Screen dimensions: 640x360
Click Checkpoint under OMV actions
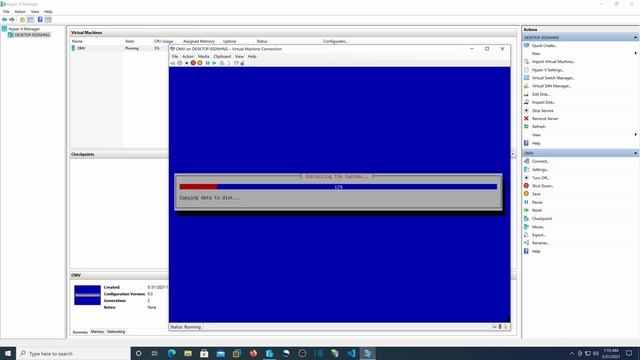pyautogui.click(x=542, y=219)
